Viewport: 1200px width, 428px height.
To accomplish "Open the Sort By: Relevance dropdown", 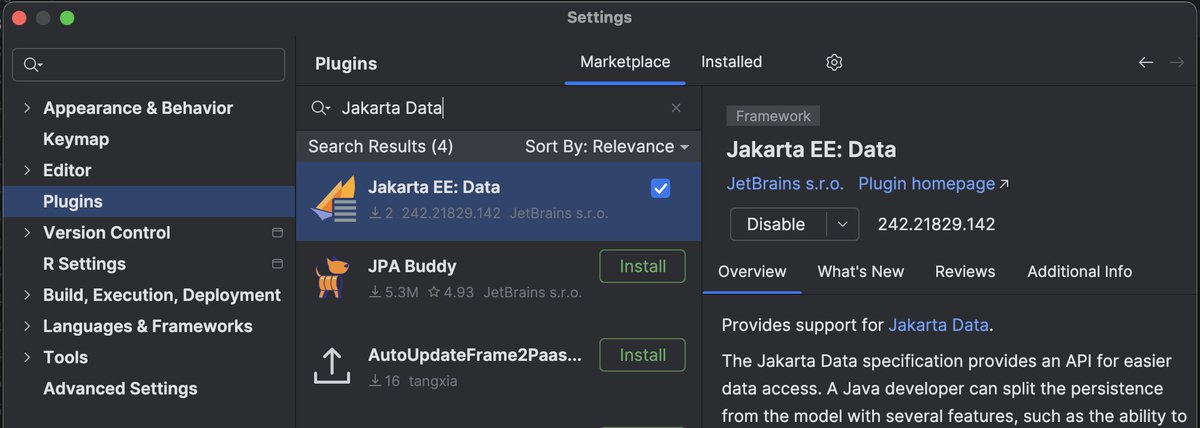I will [607, 146].
